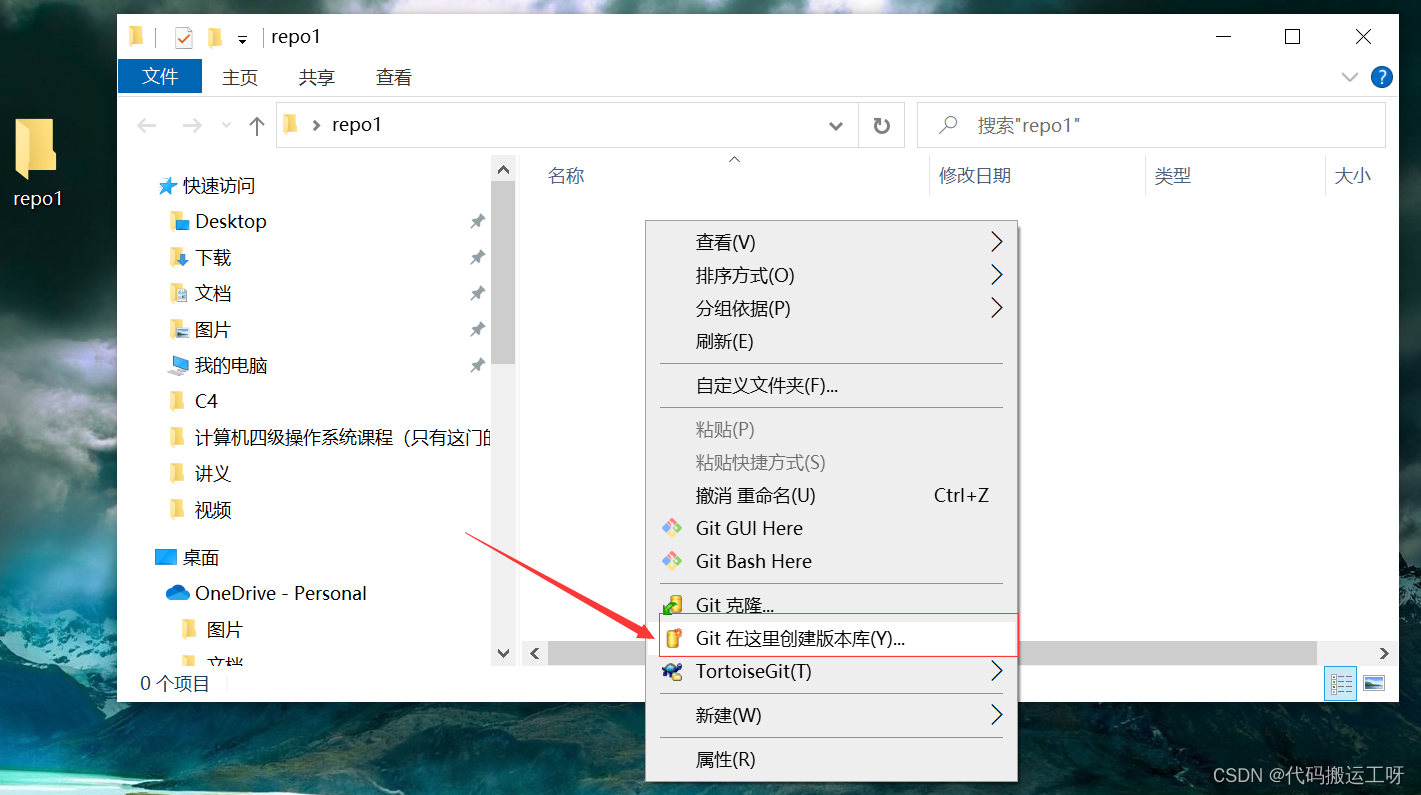Sort by 大小 column header

1353,176
